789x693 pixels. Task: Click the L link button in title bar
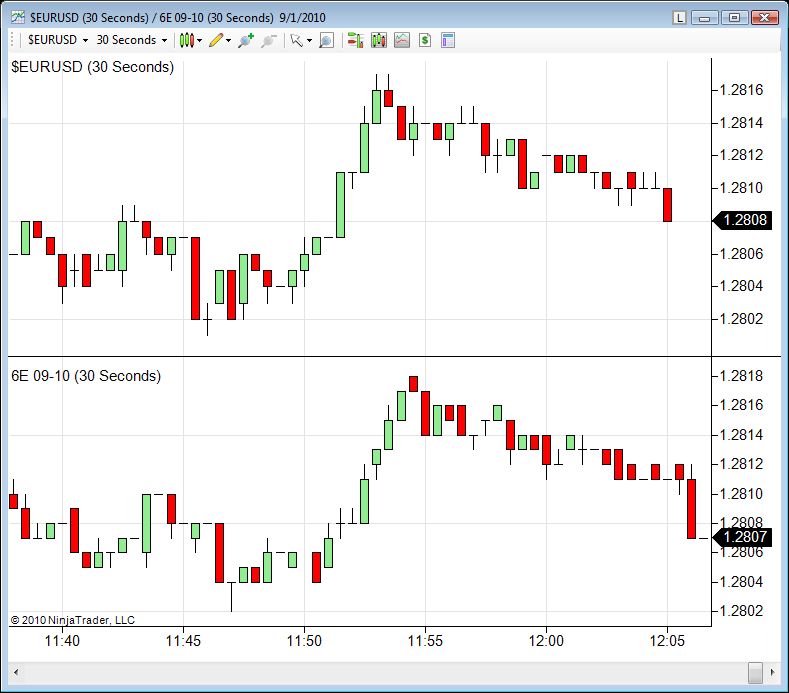pos(679,18)
